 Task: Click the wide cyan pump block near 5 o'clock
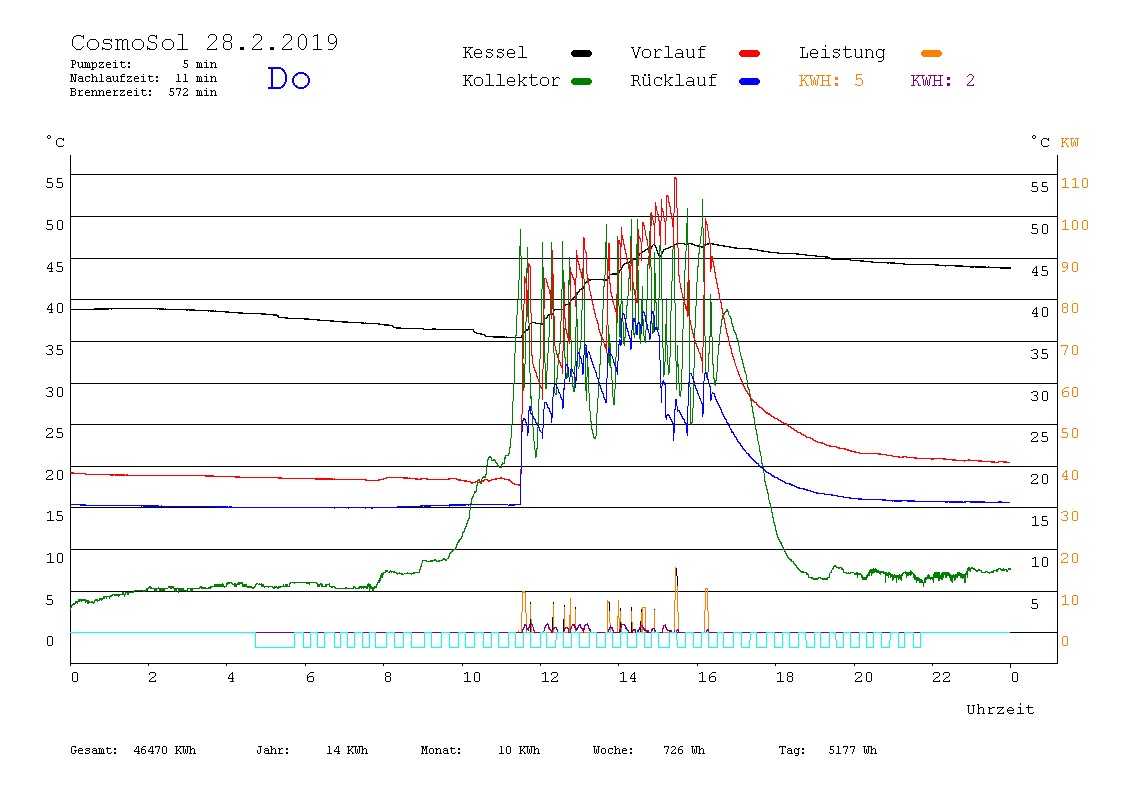click(275, 641)
